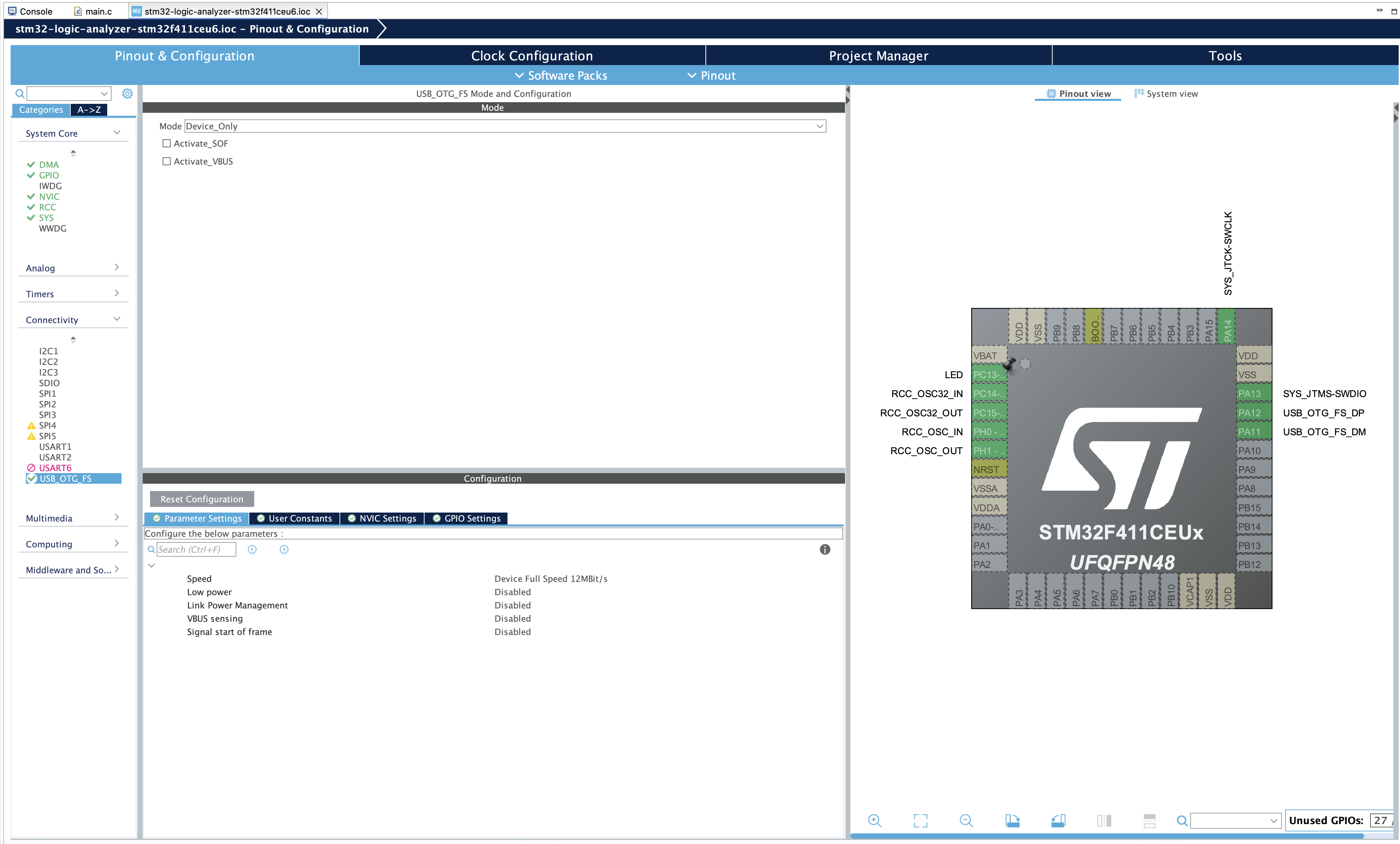Click the vertical flip view icon
Screen dimensions: 1400x844
pyautogui.click(x=1104, y=820)
